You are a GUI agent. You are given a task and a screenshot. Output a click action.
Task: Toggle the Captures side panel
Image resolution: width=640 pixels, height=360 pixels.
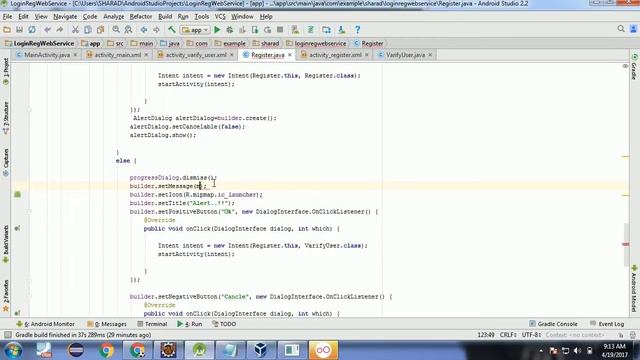tap(6, 162)
